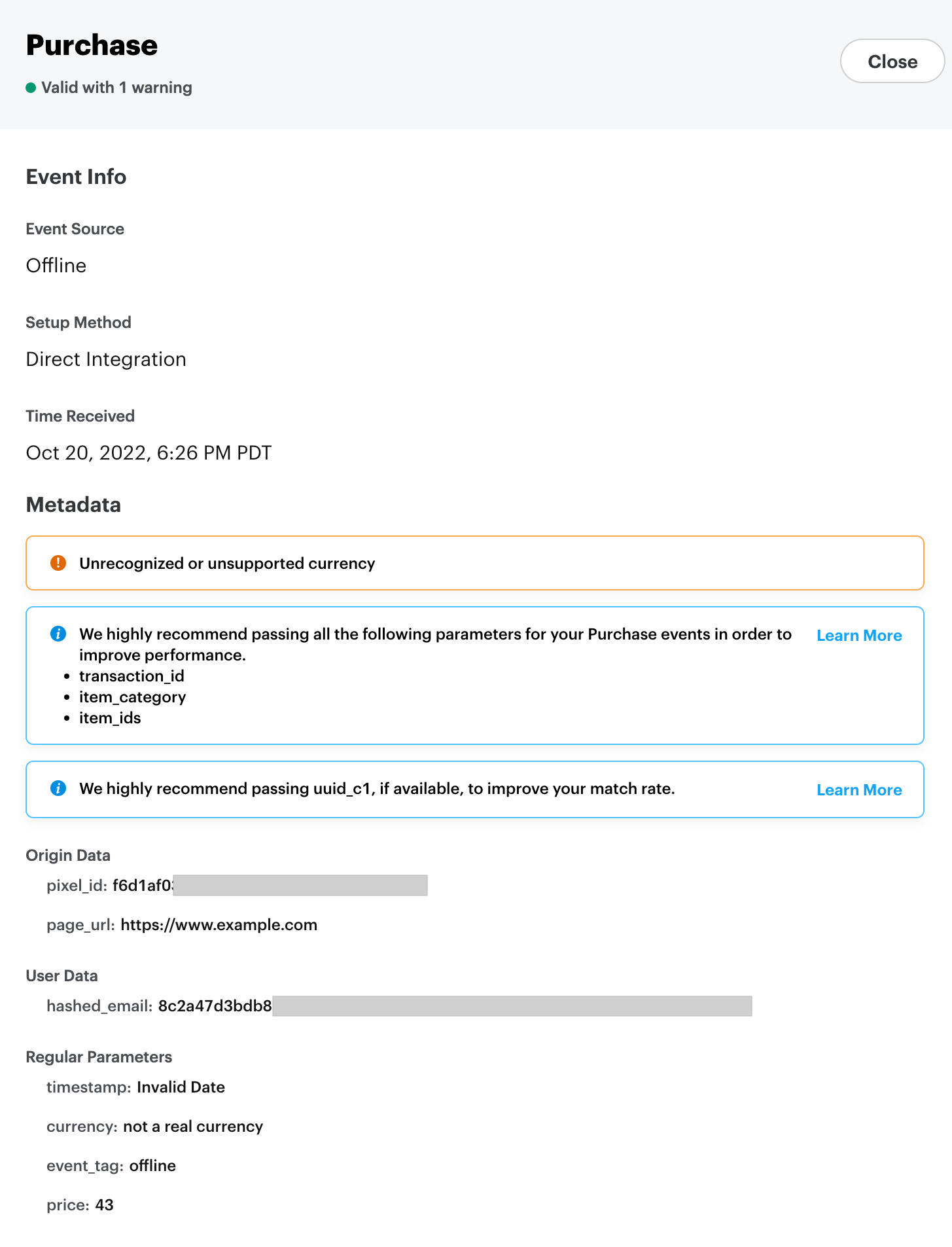Screen dimensions: 952x1247
Task: Select currency value 'not a real currency'
Action: [193, 1127]
